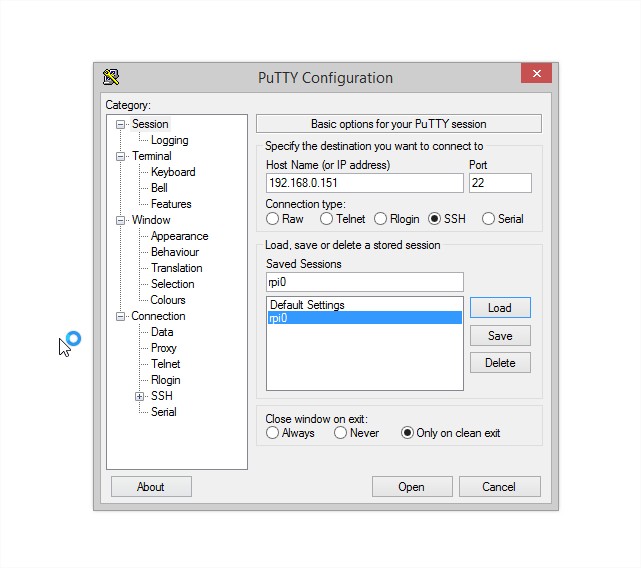Image resolution: width=641 pixels, height=568 pixels.
Task: Open Selection settings
Action: click(x=173, y=284)
